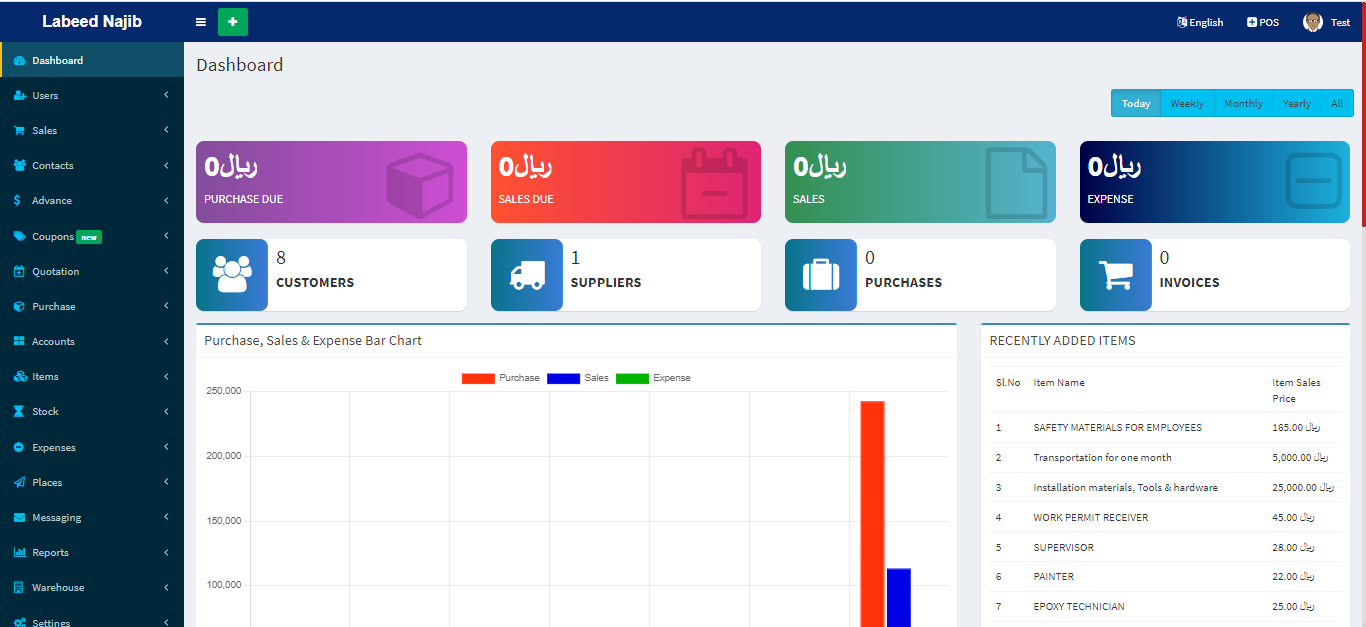Click the Customers people icon tile
1366x627 pixels.
coord(232,275)
